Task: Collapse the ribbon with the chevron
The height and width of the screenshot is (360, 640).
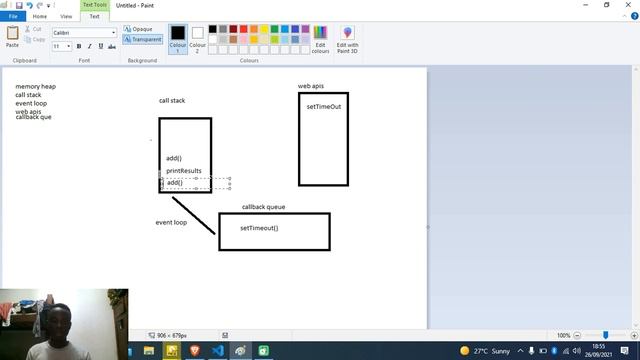Action: [x=624, y=16]
